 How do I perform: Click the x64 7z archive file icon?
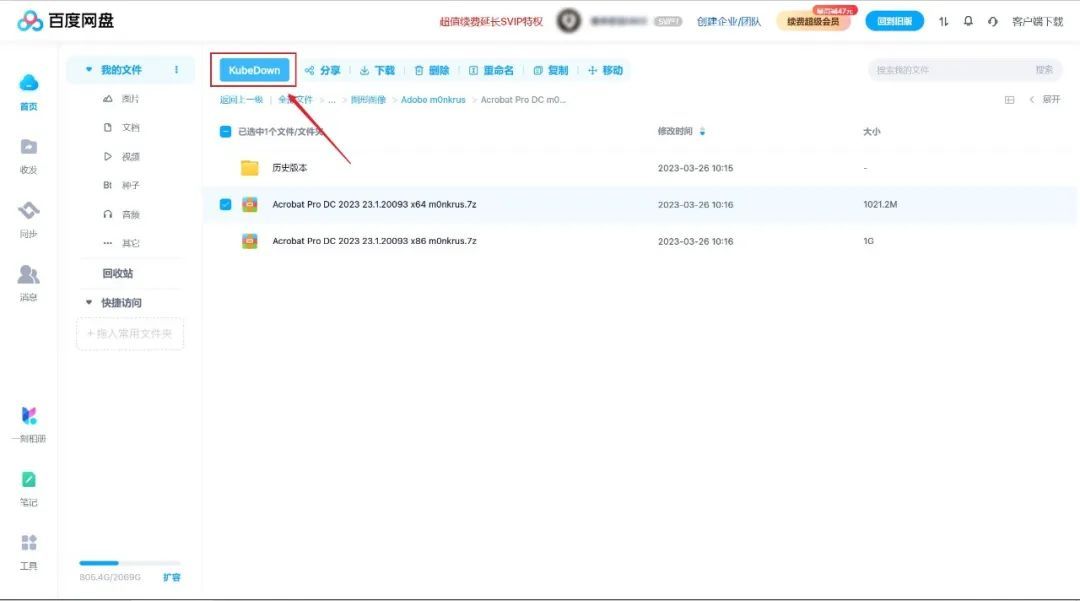click(249, 204)
